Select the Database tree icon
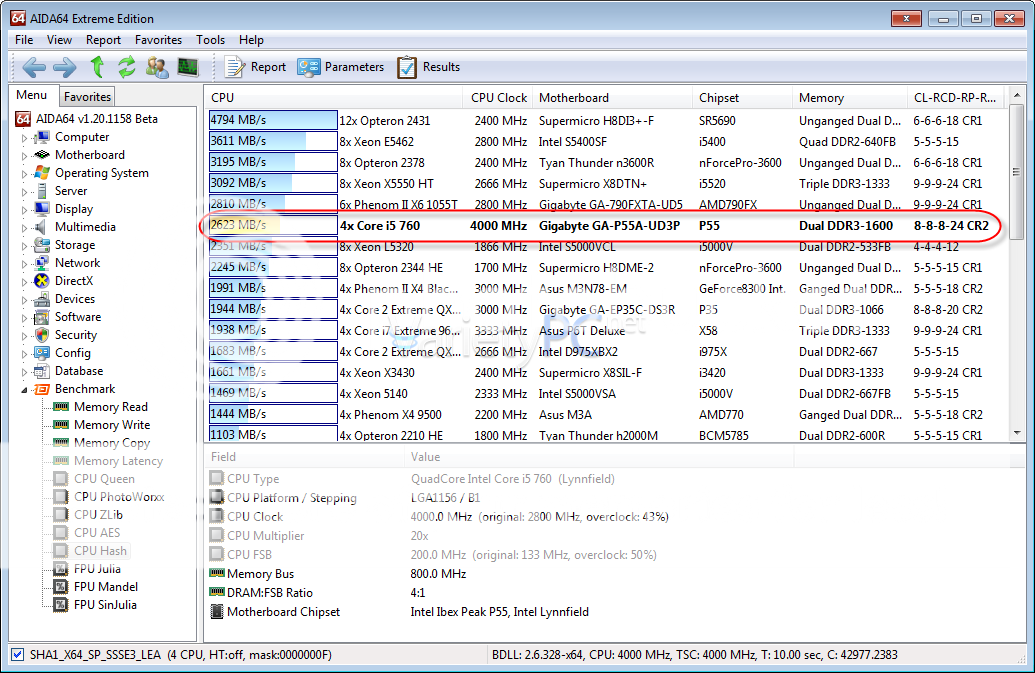This screenshot has width=1035, height=673. click(x=42, y=371)
